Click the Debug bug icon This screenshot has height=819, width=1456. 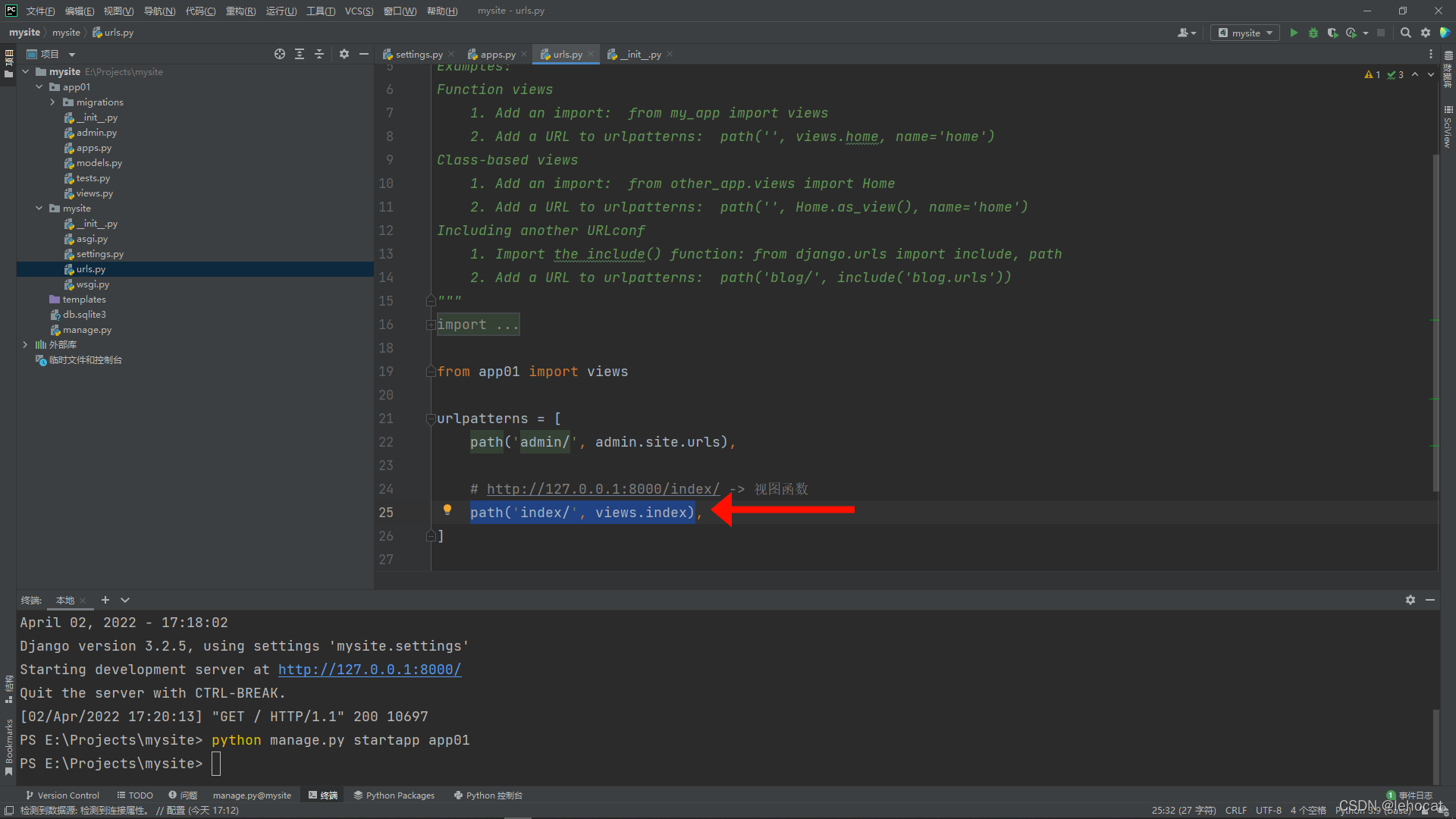(1313, 33)
